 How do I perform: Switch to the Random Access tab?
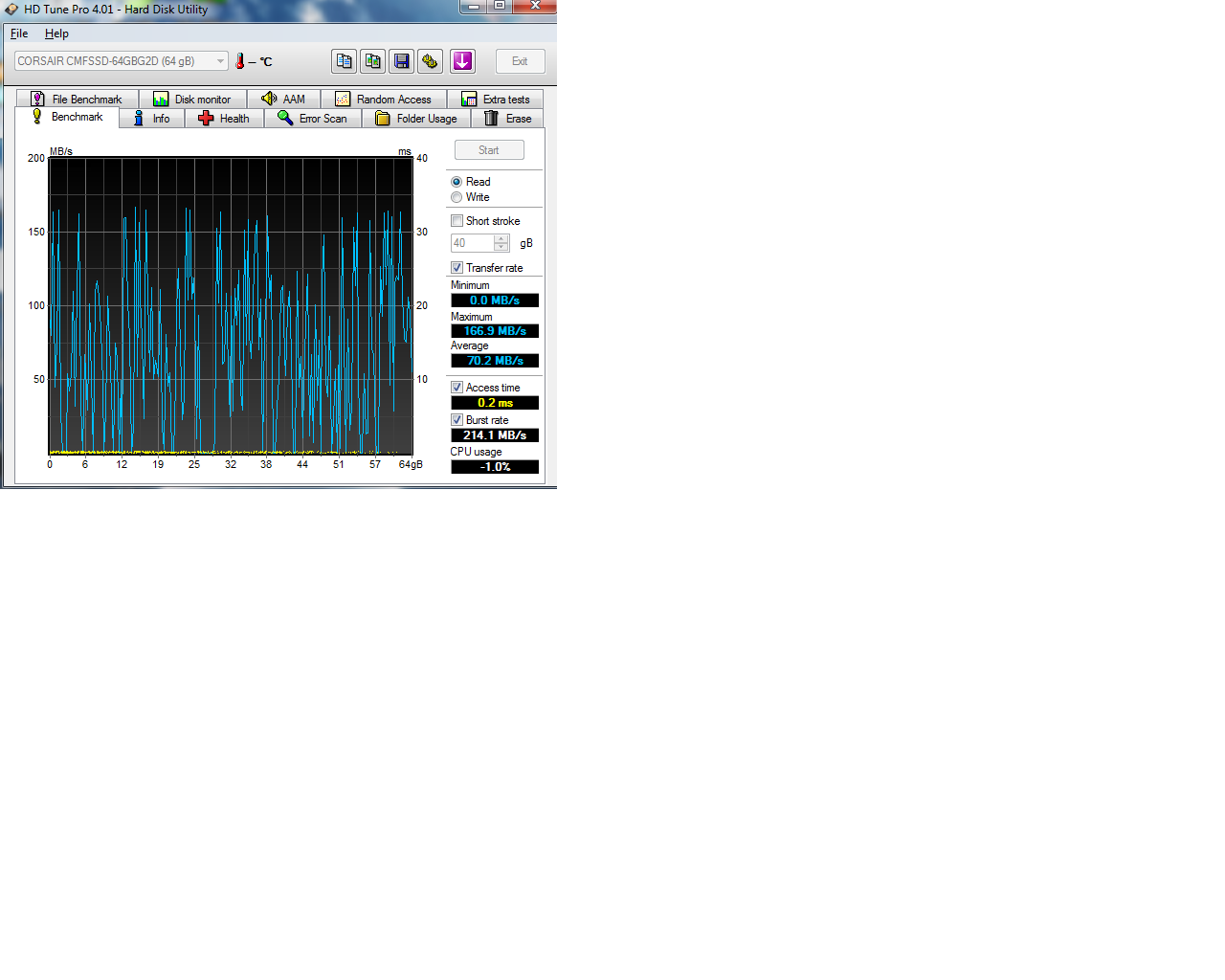(384, 99)
